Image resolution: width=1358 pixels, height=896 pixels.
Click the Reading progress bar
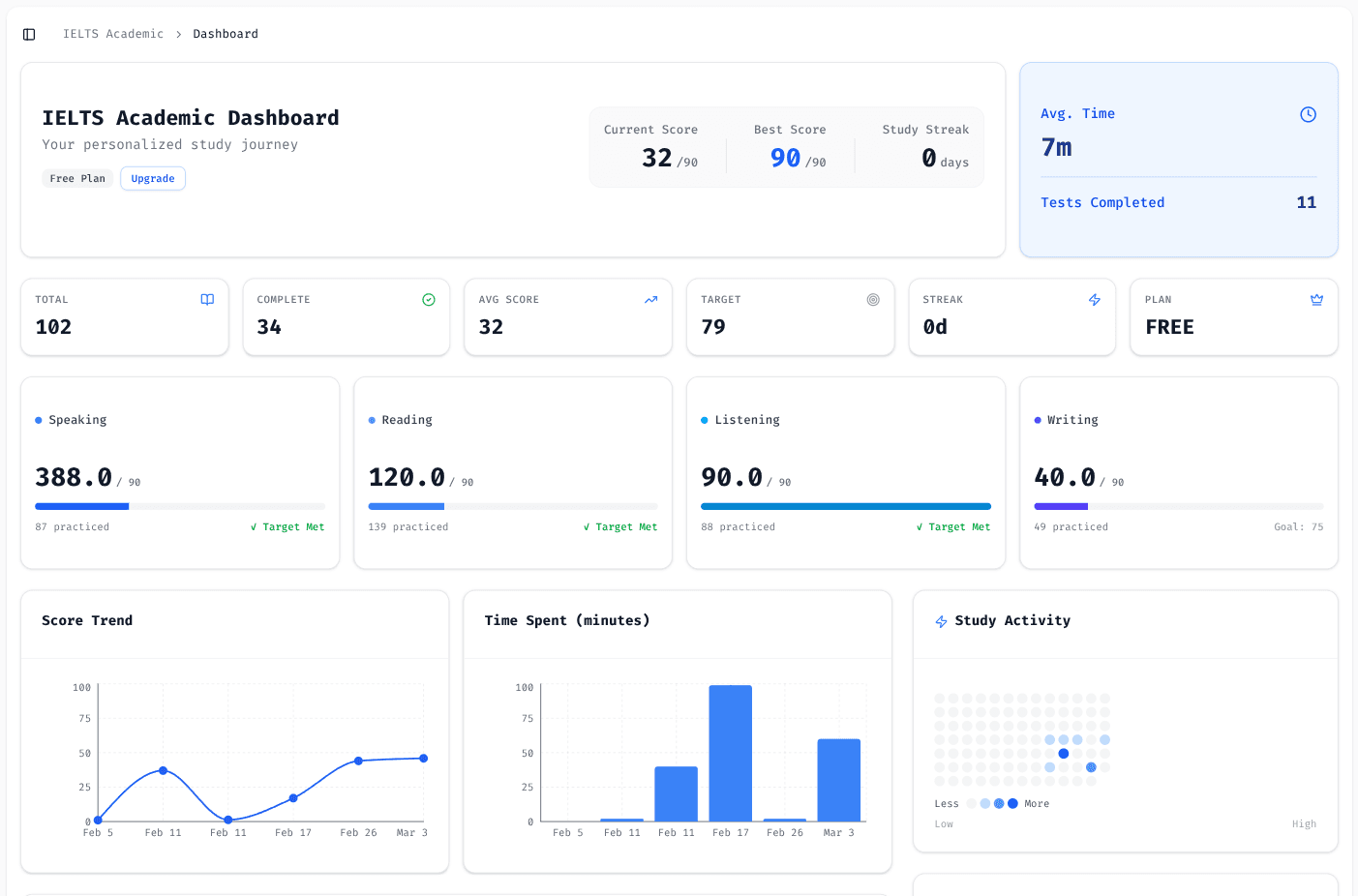coord(513,506)
